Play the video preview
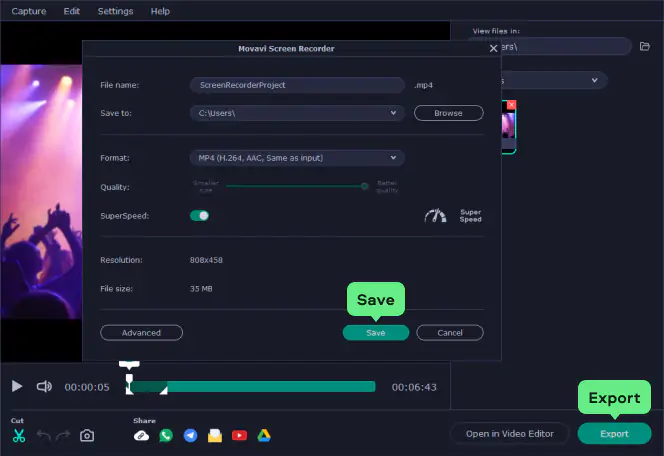This screenshot has height=456, width=664. point(17,386)
